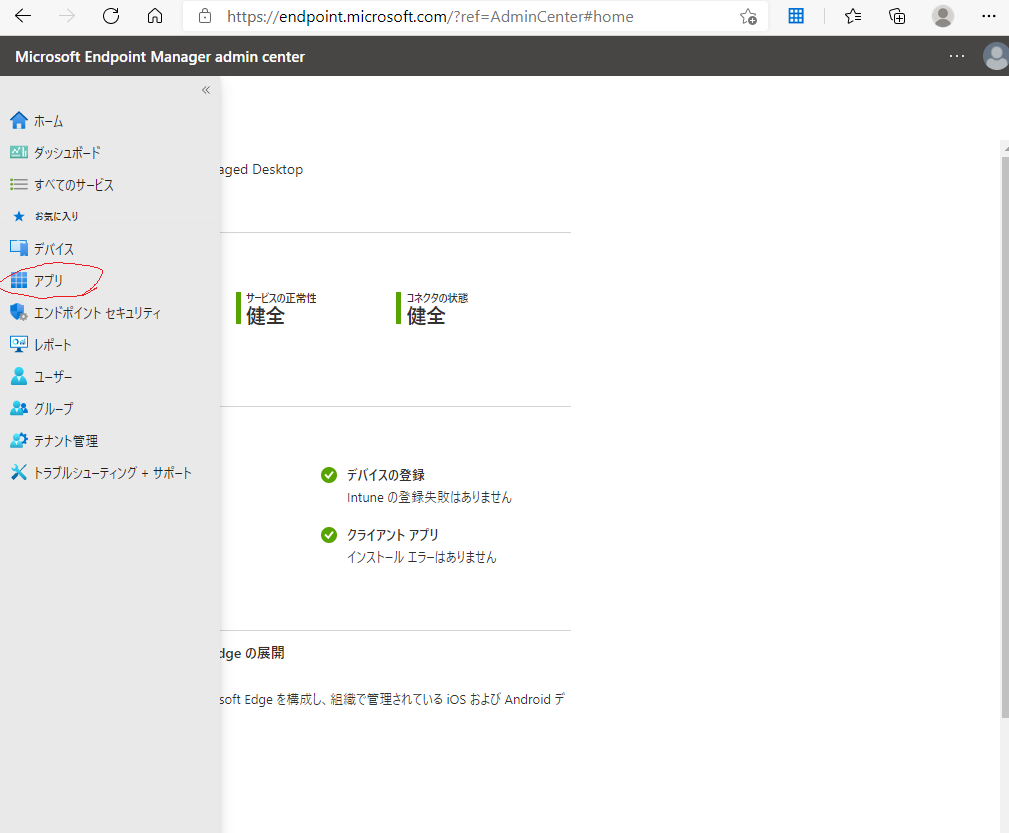Screen dimensions: 1009x833
Task: Click the デバイス monitor icon
Action: 19,248
